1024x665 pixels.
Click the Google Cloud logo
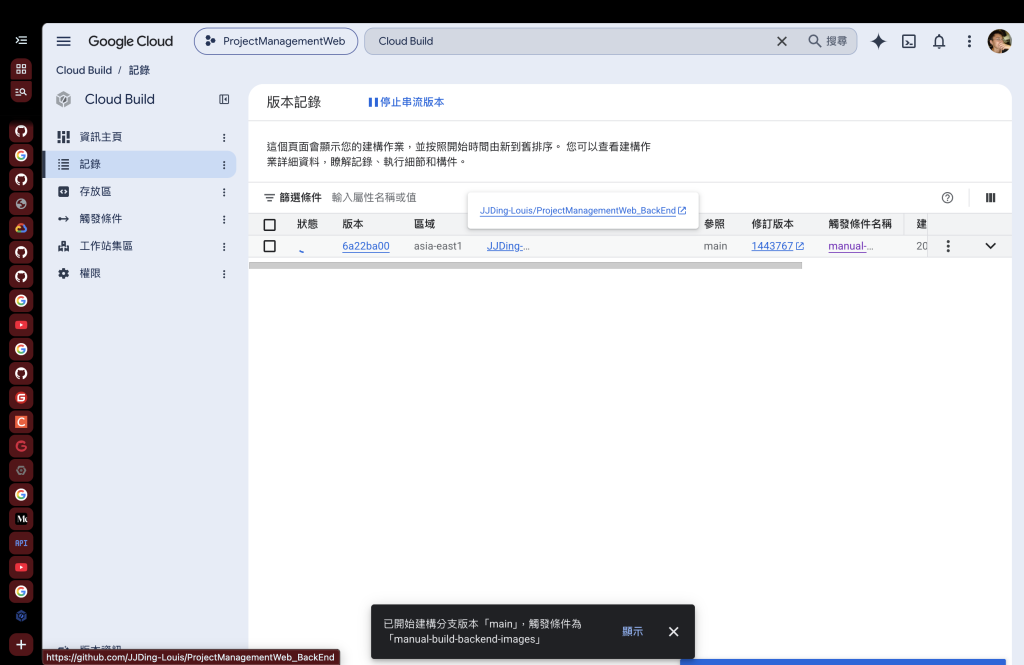pyautogui.click(x=131, y=41)
